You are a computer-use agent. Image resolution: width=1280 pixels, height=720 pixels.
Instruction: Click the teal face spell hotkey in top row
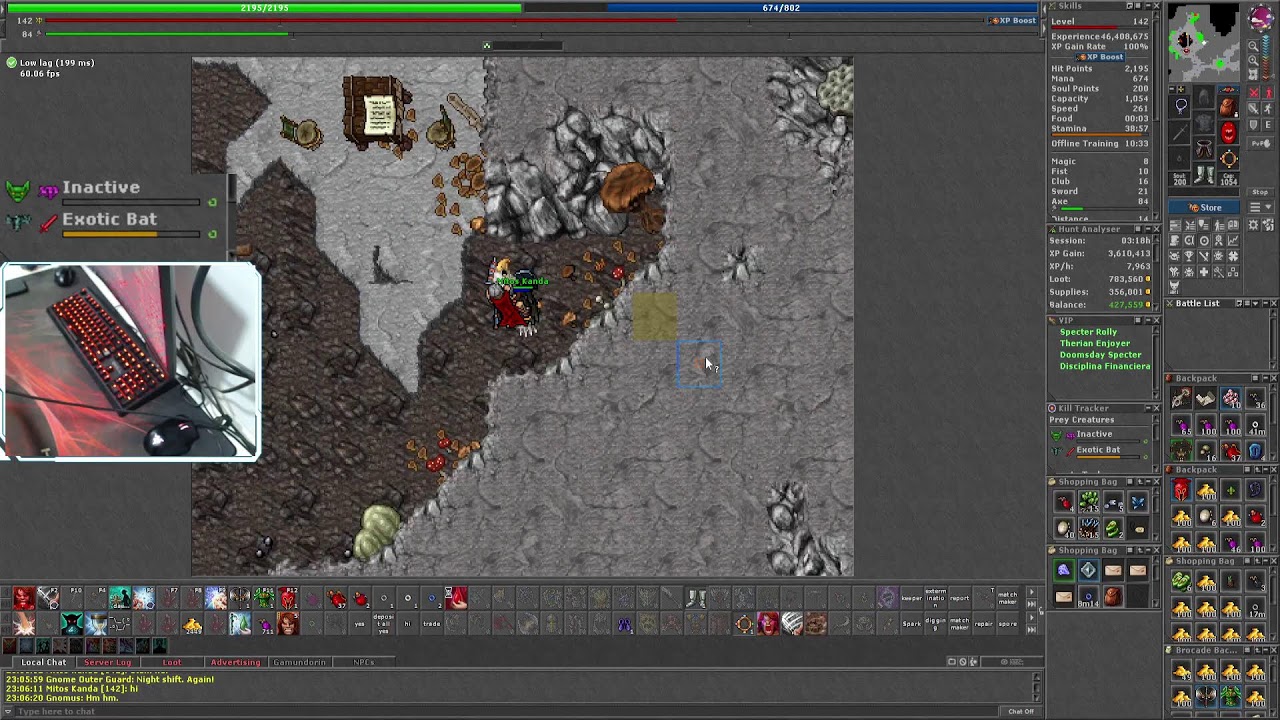point(120,598)
